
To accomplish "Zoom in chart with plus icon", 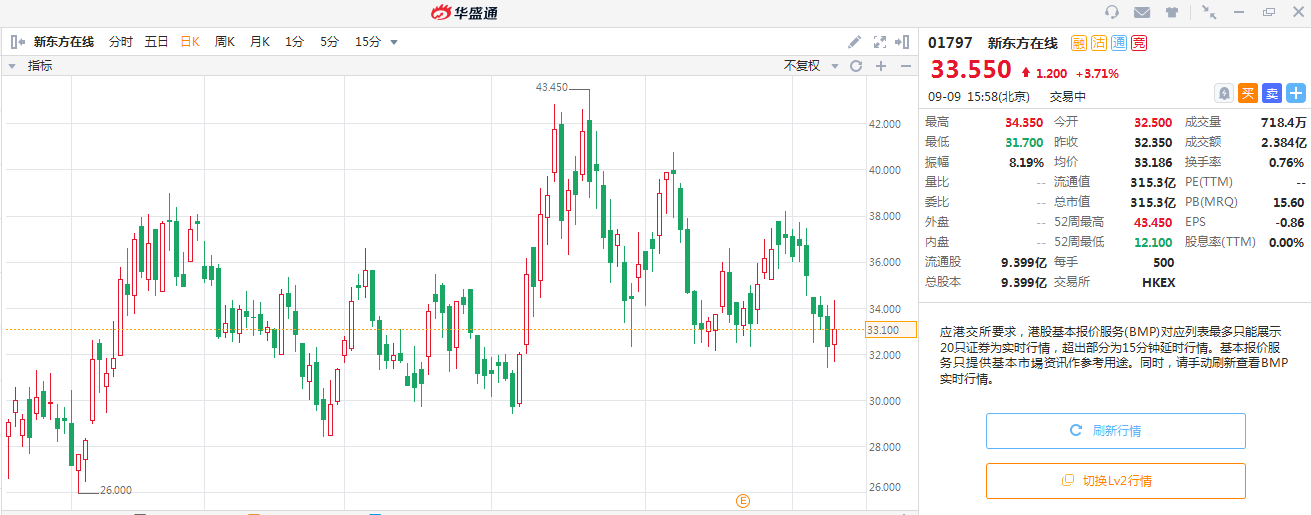I will coord(881,66).
